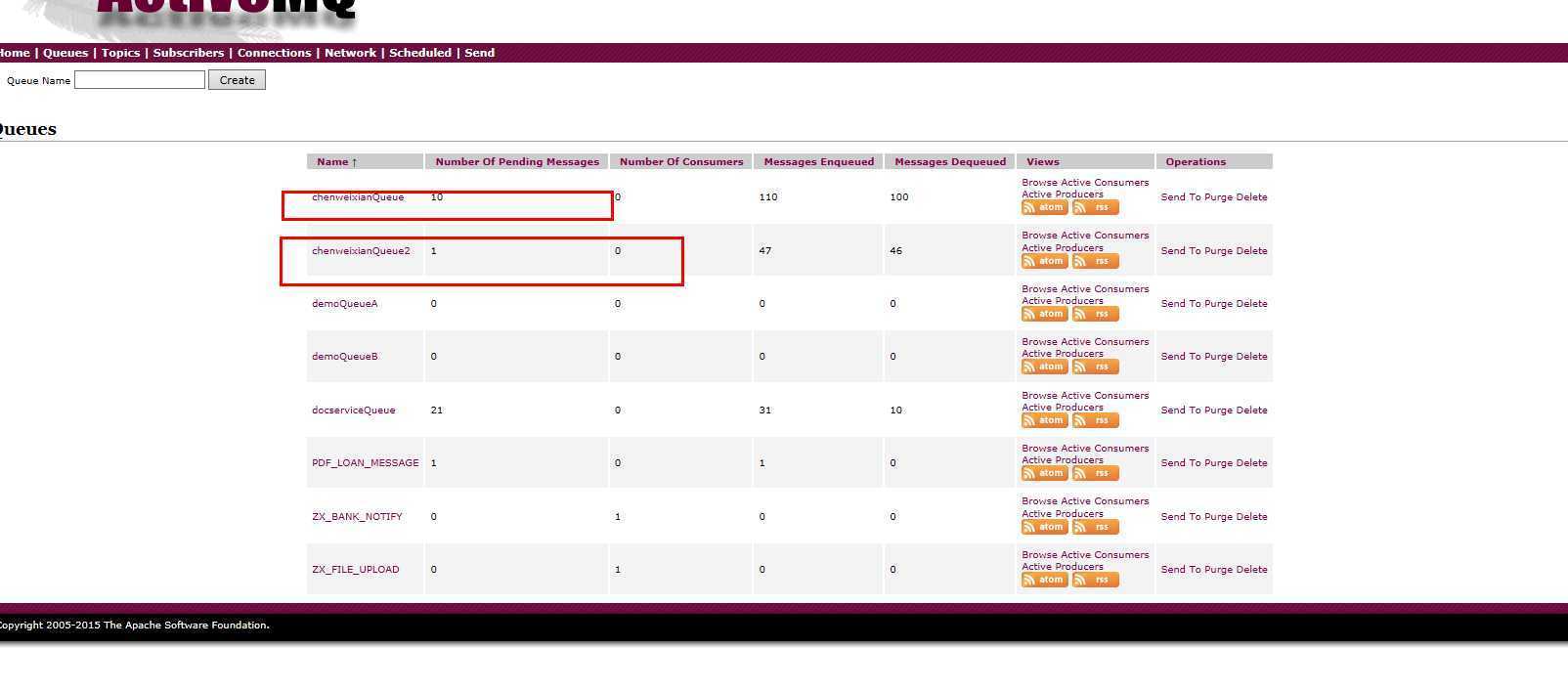Click pending count 21 for docserviceQueue
This screenshot has height=691, width=1568.
(x=436, y=410)
